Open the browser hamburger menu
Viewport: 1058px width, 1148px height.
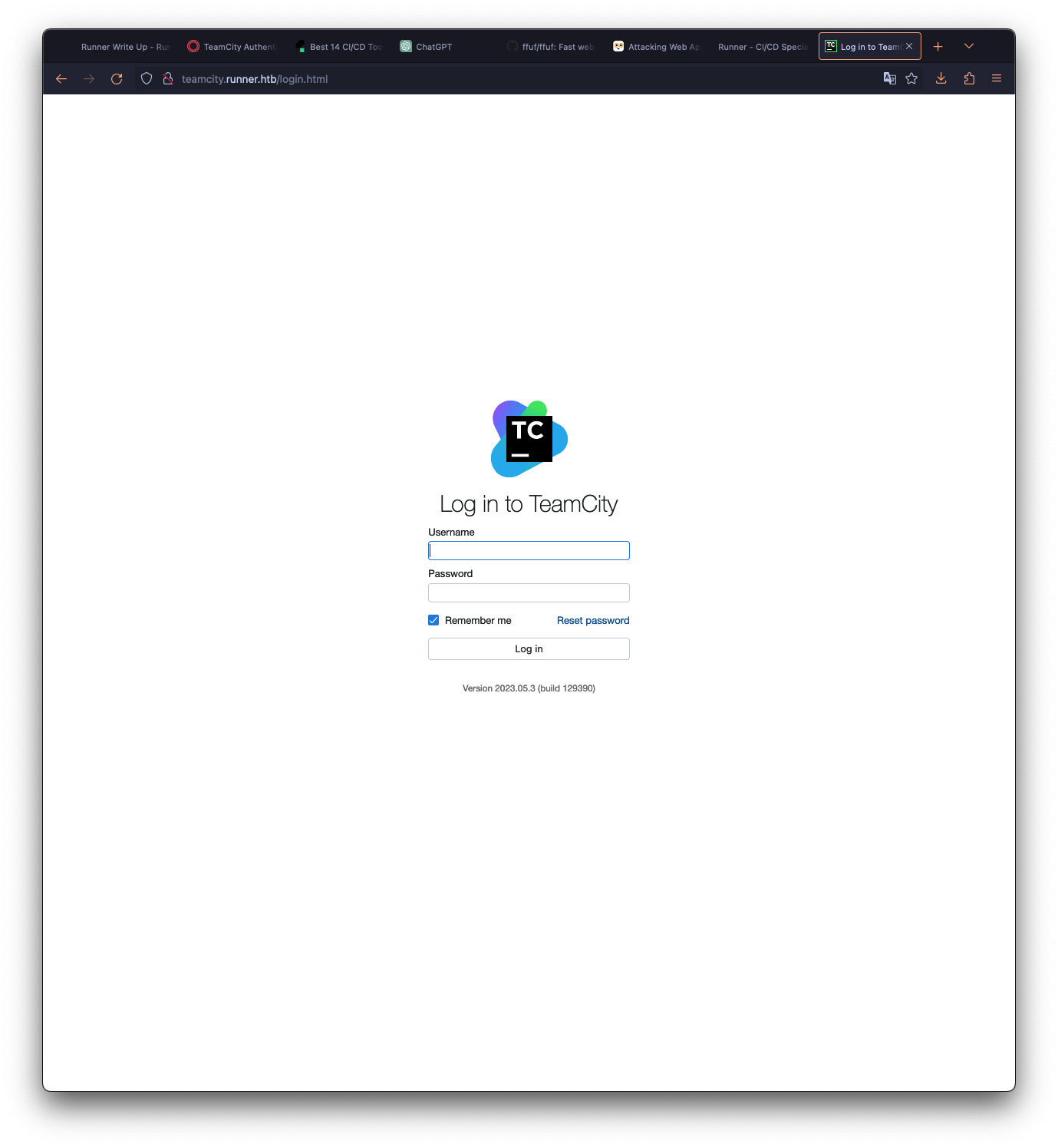click(x=997, y=78)
